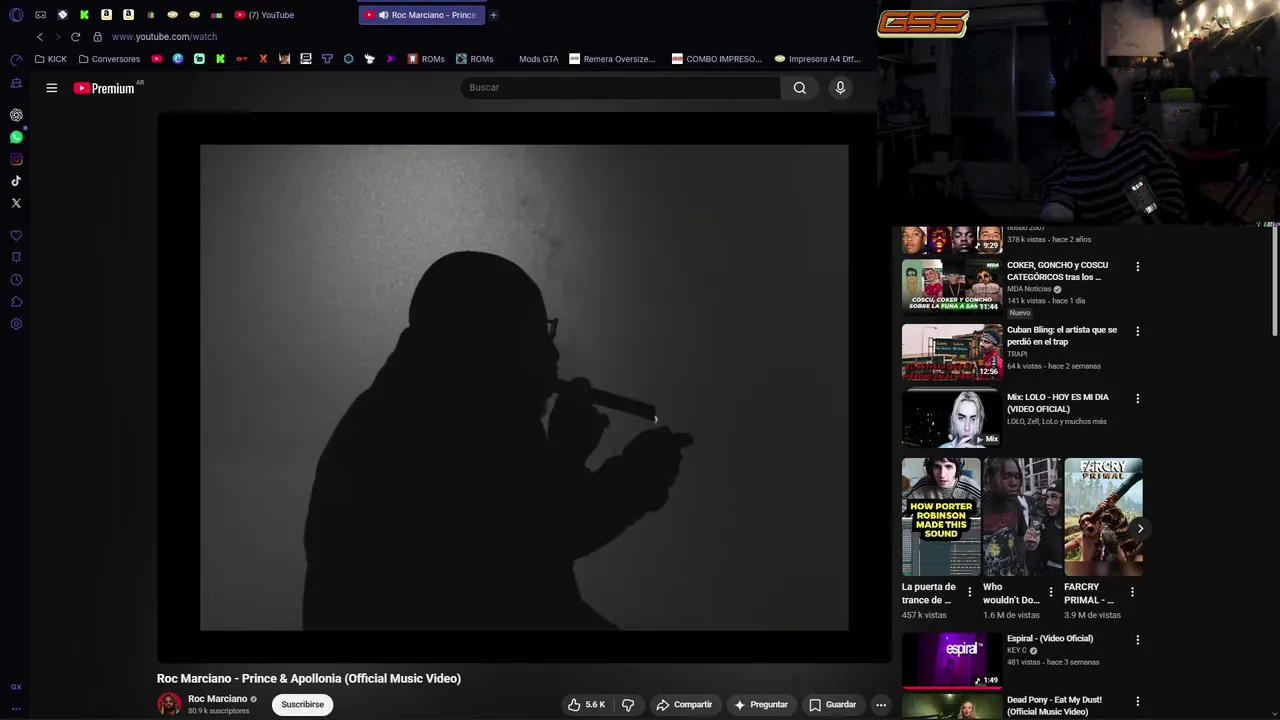Click the www.youtube.com/watch address bar

click(164, 37)
